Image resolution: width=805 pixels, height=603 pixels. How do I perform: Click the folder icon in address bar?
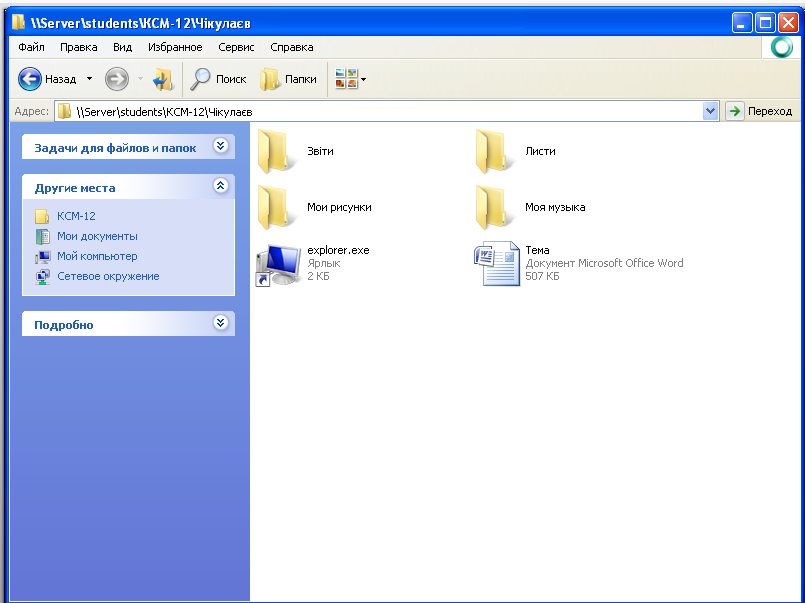[x=64, y=111]
